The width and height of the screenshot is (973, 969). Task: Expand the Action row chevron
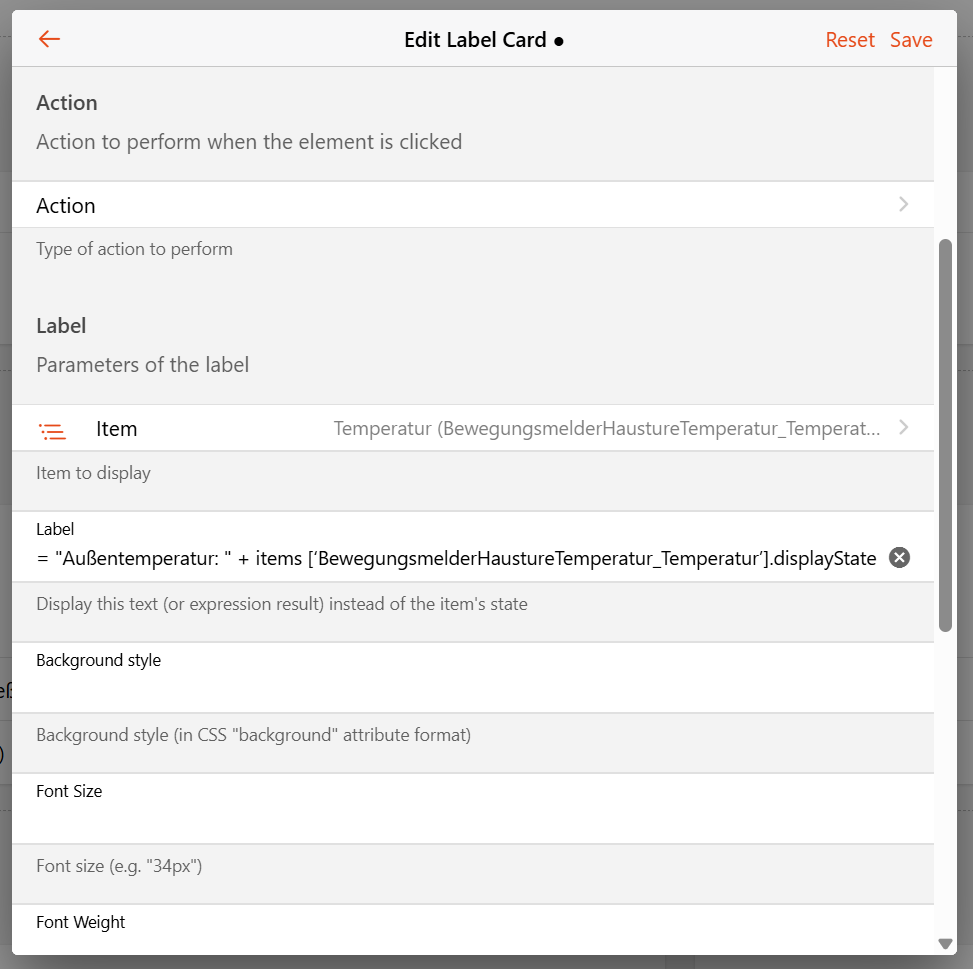pyautogui.click(x=903, y=205)
